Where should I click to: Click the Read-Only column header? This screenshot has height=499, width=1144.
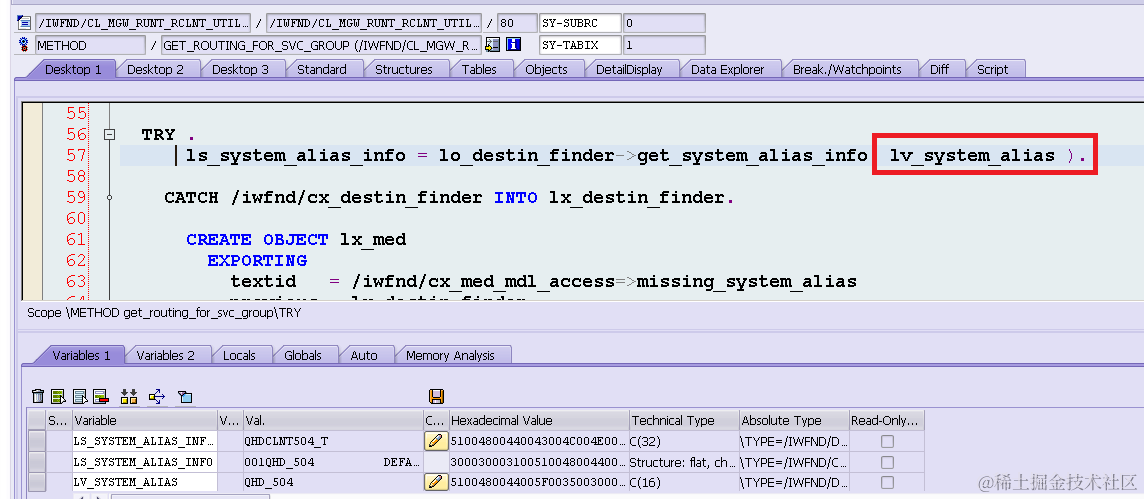pyautogui.click(x=886, y=420)
